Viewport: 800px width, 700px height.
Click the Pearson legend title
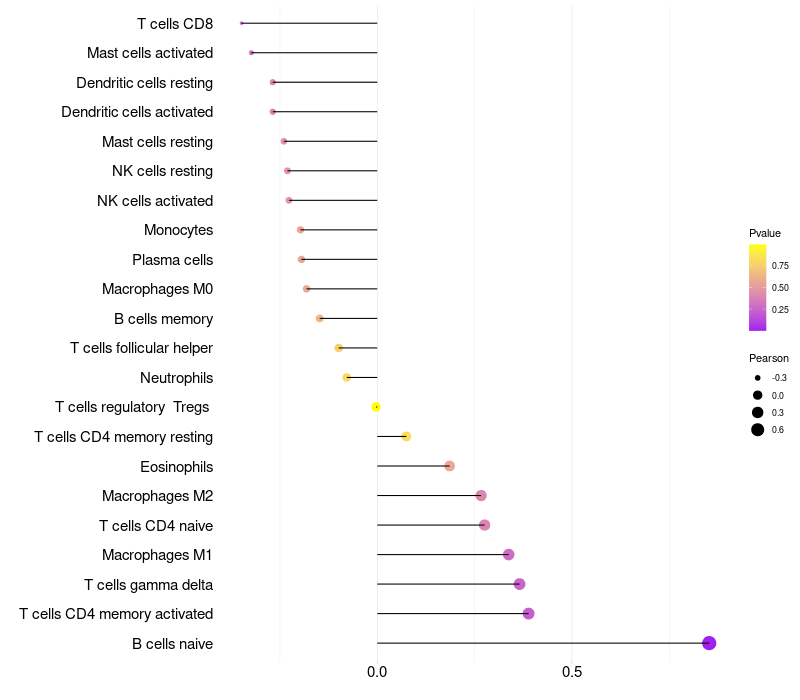click(768, 358)
